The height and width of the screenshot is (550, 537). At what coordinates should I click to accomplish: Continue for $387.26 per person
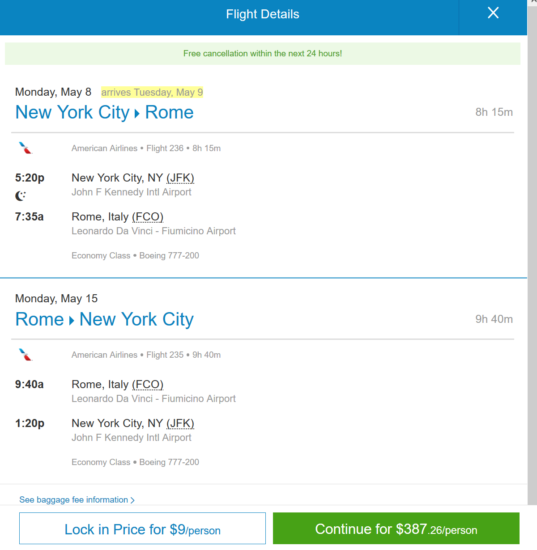pos(396,528)
